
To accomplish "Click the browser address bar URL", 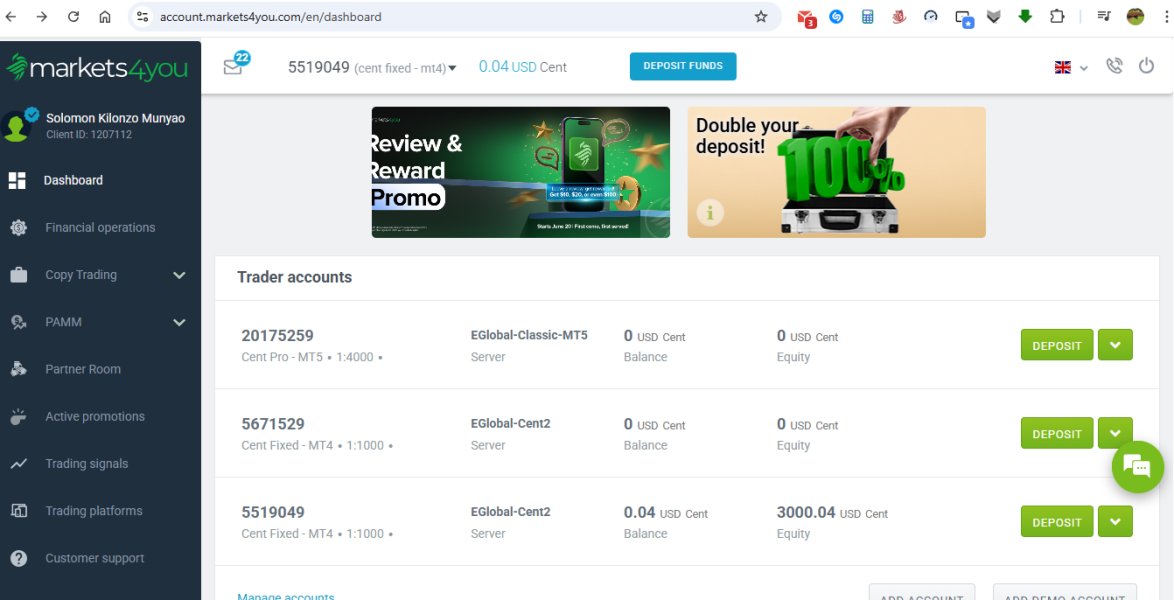I will tap(270, 16).
